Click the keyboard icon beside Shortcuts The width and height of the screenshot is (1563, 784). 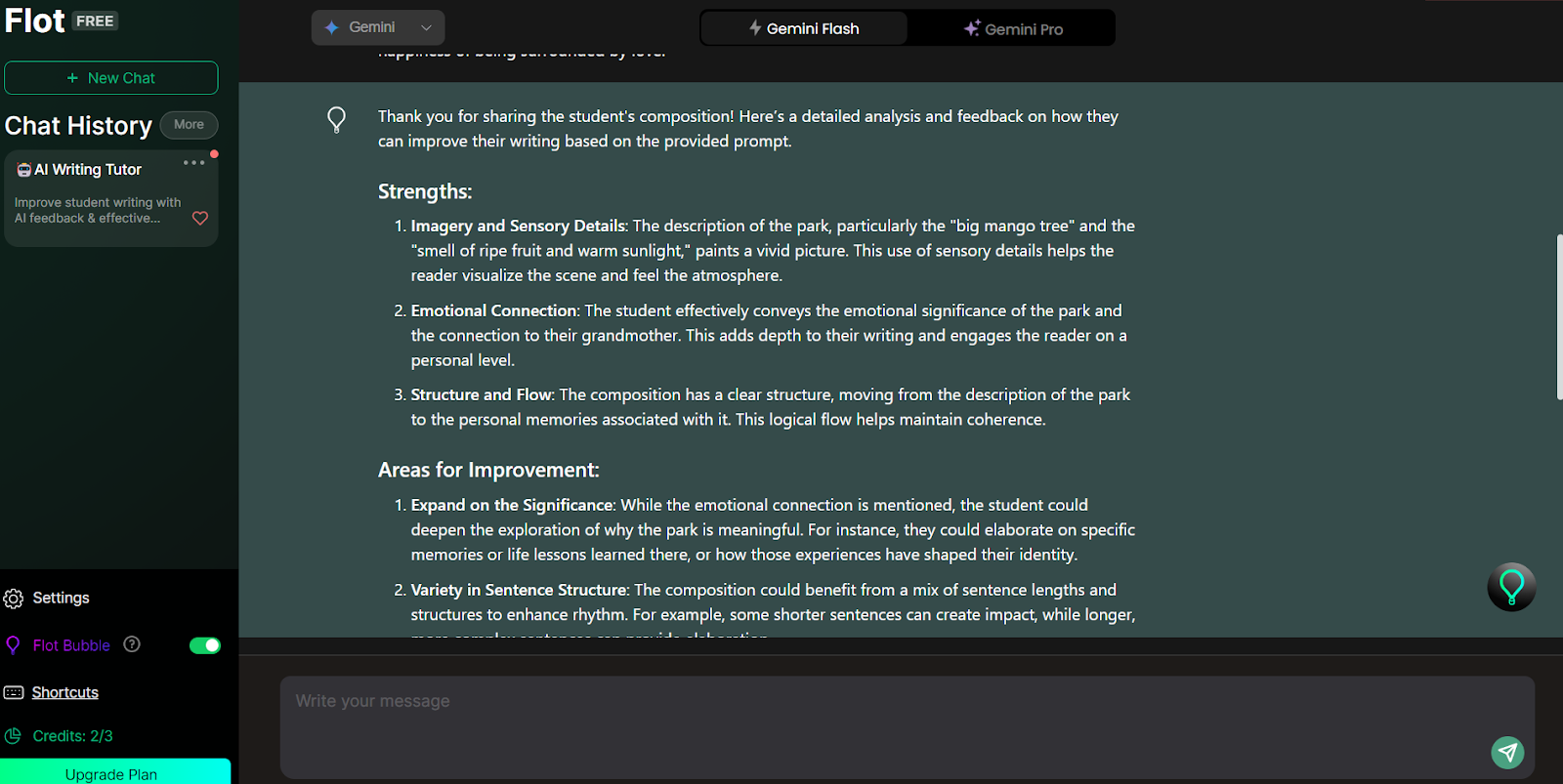[x=14, y=692]
